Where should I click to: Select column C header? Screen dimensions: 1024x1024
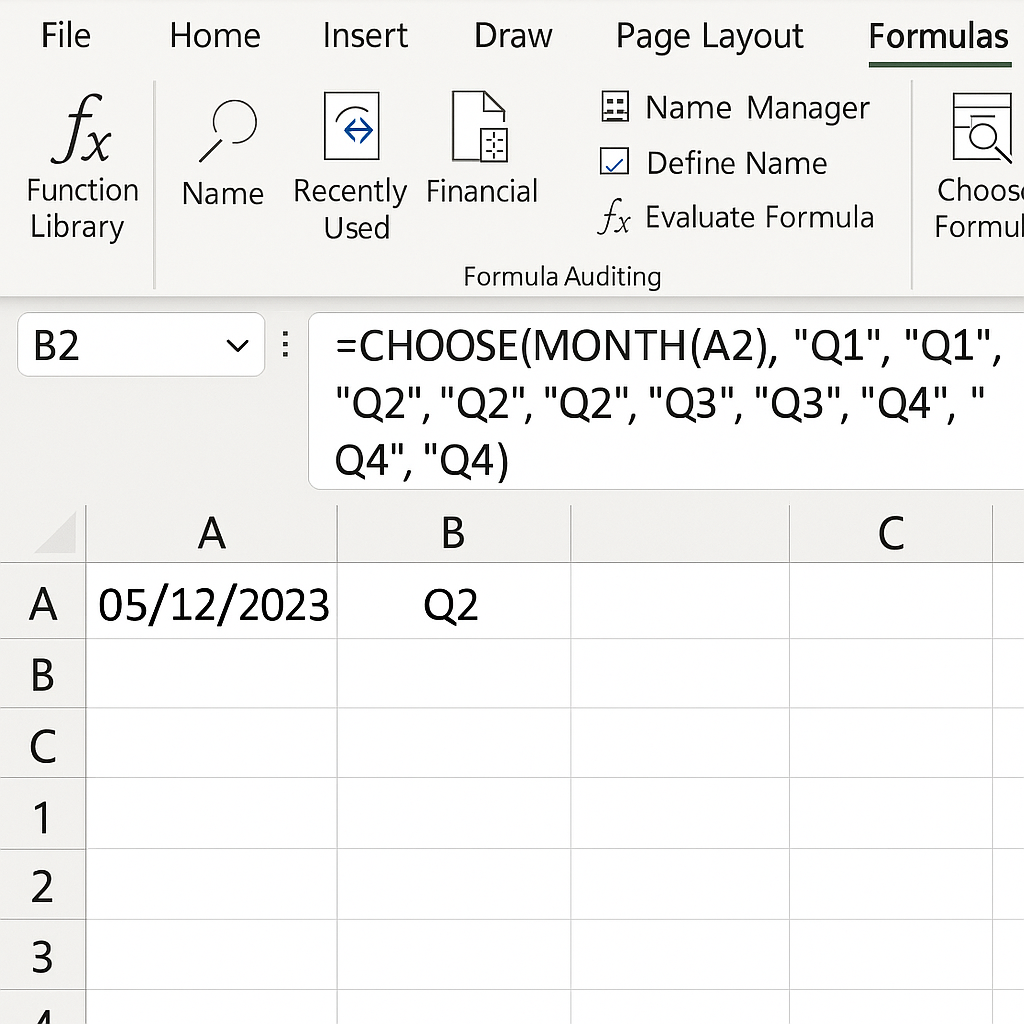890,533
